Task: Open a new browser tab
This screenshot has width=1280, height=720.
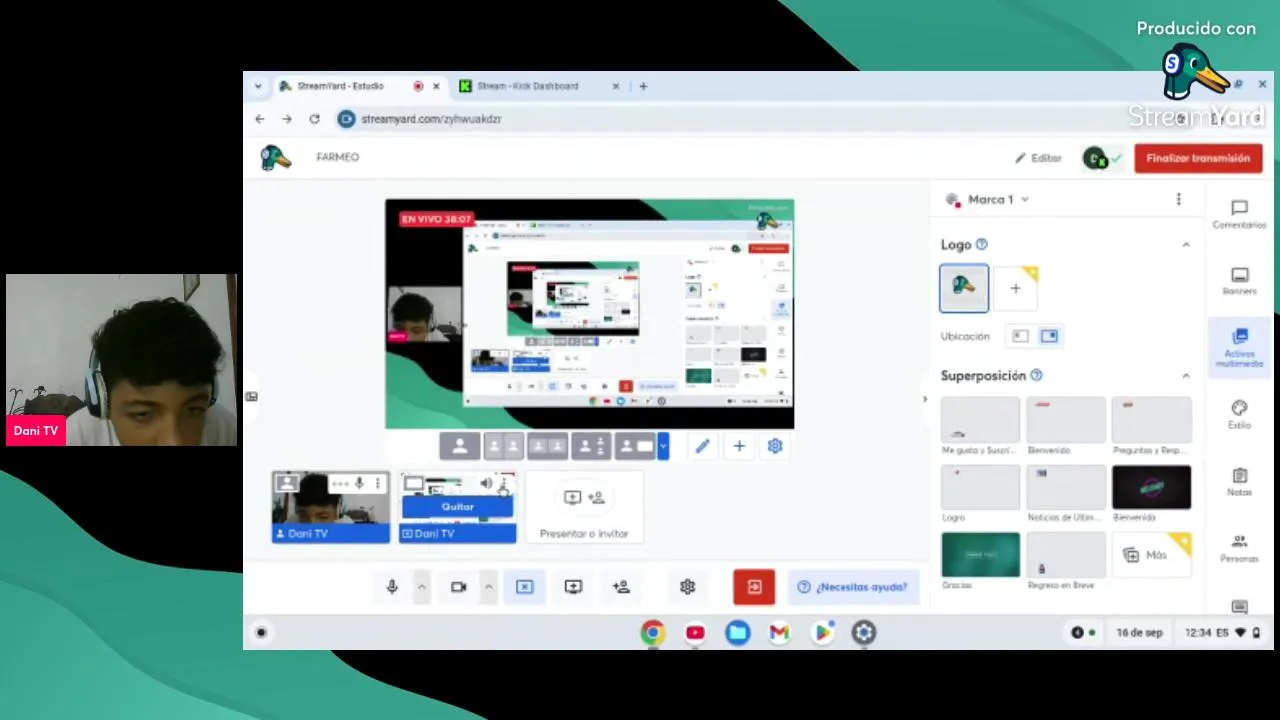Action: point(643,86)
